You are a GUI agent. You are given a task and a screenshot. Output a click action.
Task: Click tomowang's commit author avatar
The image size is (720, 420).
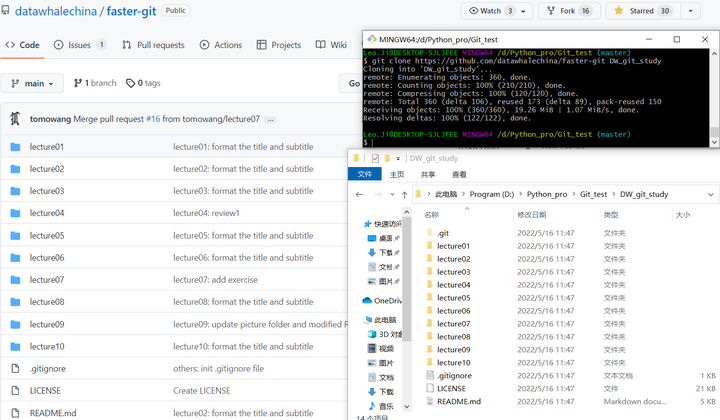point(16,119)
